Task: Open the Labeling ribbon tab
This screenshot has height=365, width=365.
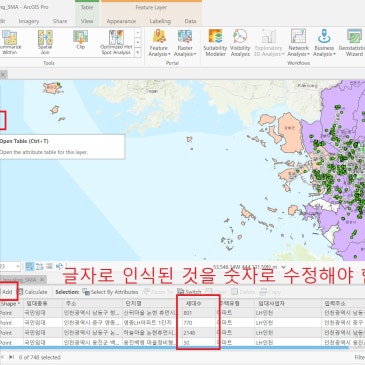Action: pyautogui.click(x=160, y=21)
